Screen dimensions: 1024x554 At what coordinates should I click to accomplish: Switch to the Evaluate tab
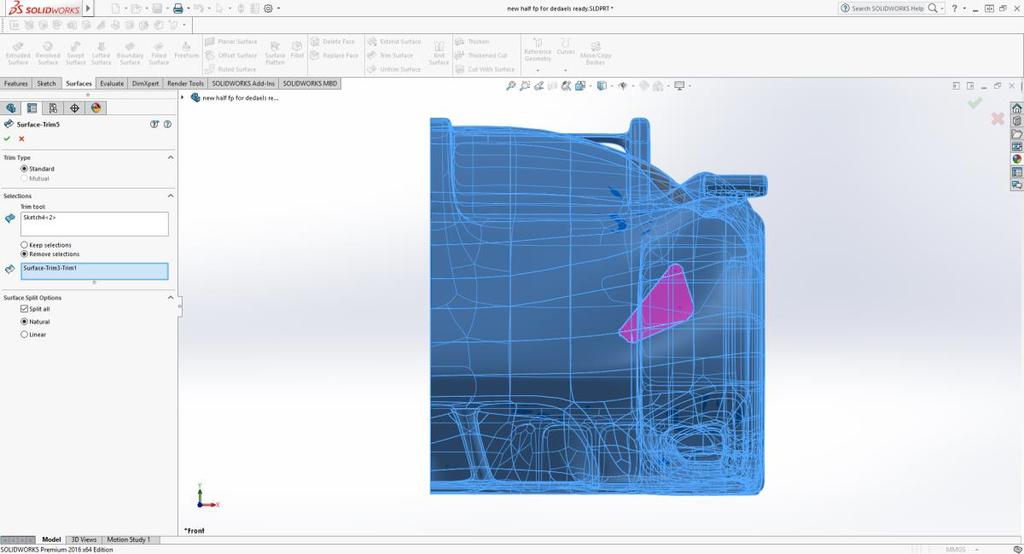coord(112,84)
